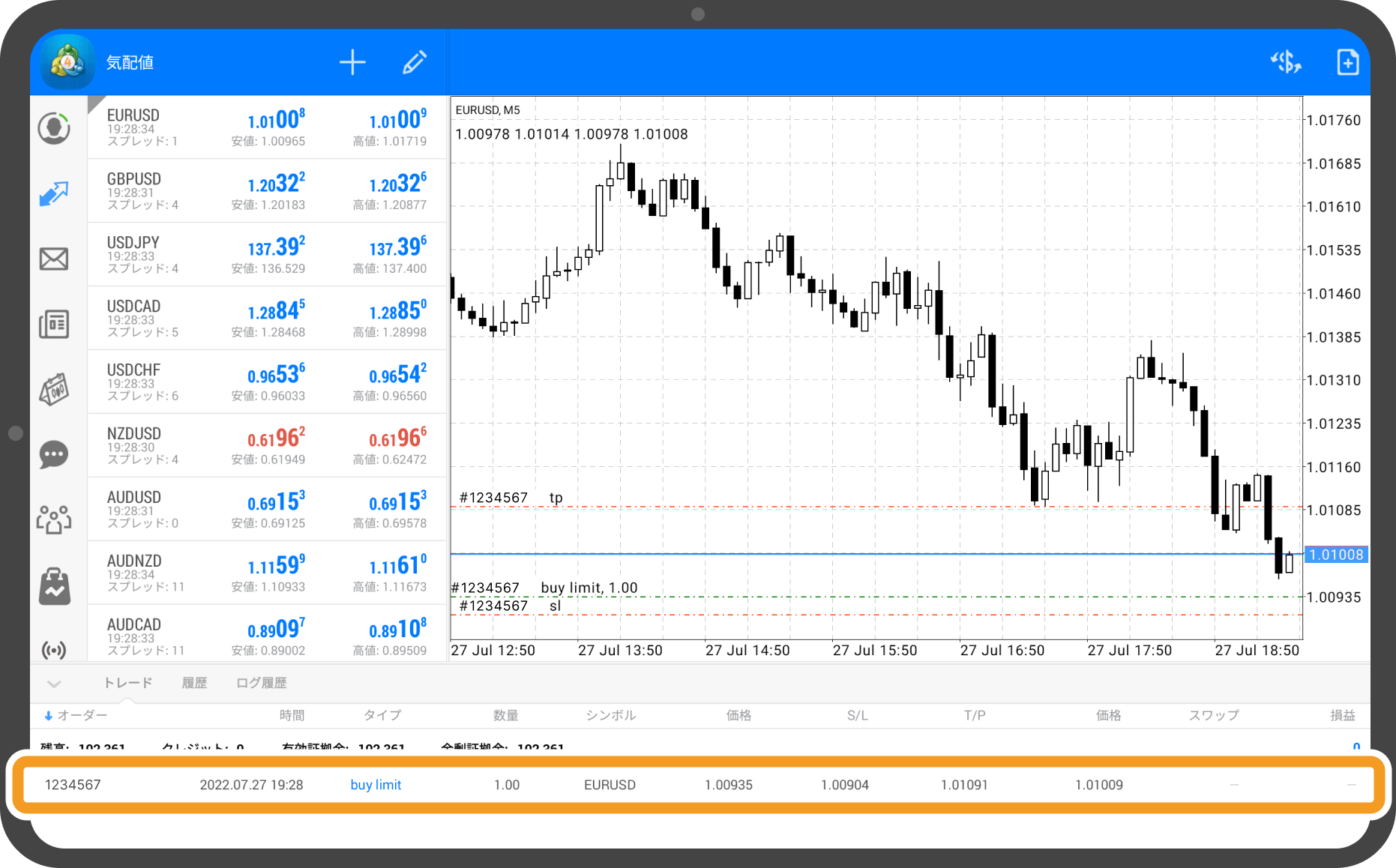
Task: Click the 1.01008 current price tag
Action: [x=1336, y=555]
